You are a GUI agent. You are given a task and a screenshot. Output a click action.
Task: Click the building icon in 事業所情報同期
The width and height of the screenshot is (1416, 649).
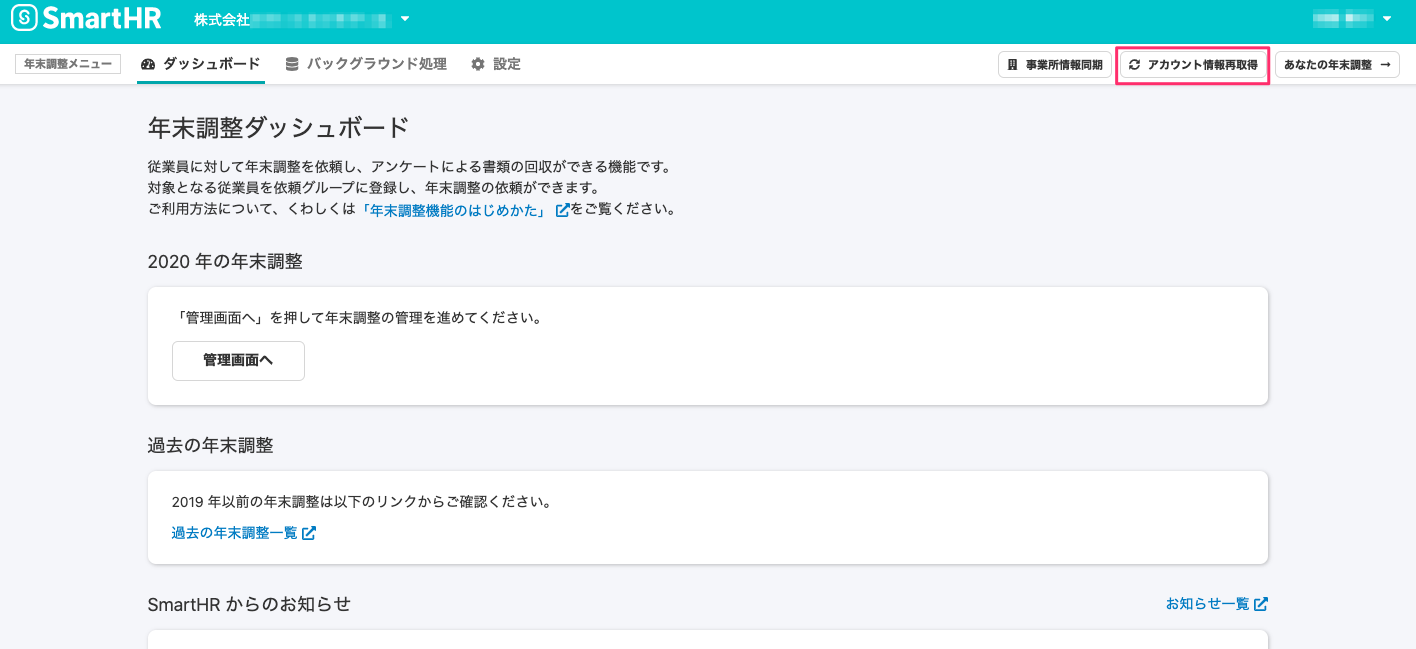coord(1012,65)
